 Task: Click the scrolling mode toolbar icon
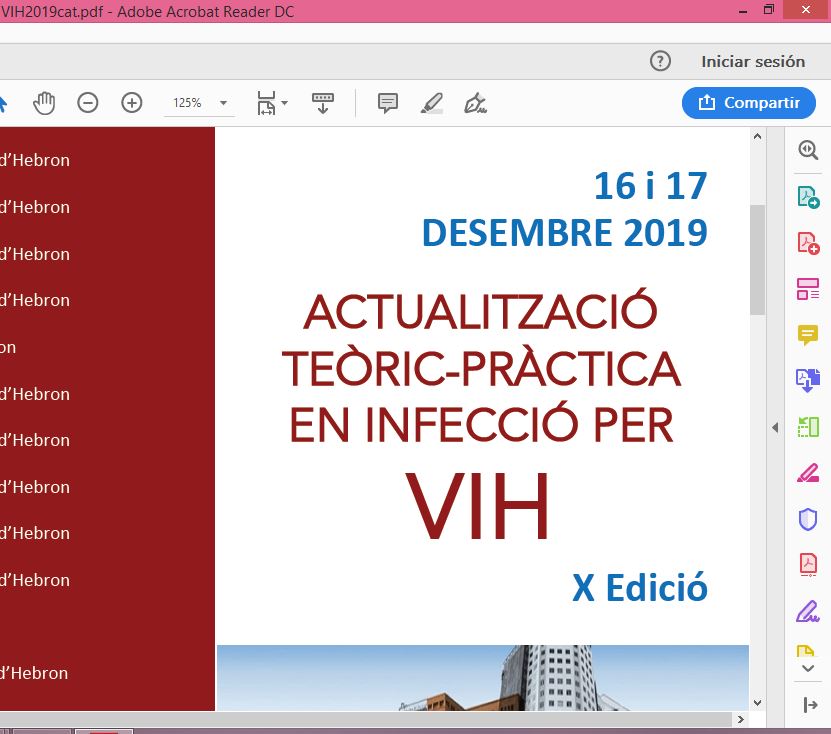323,103
